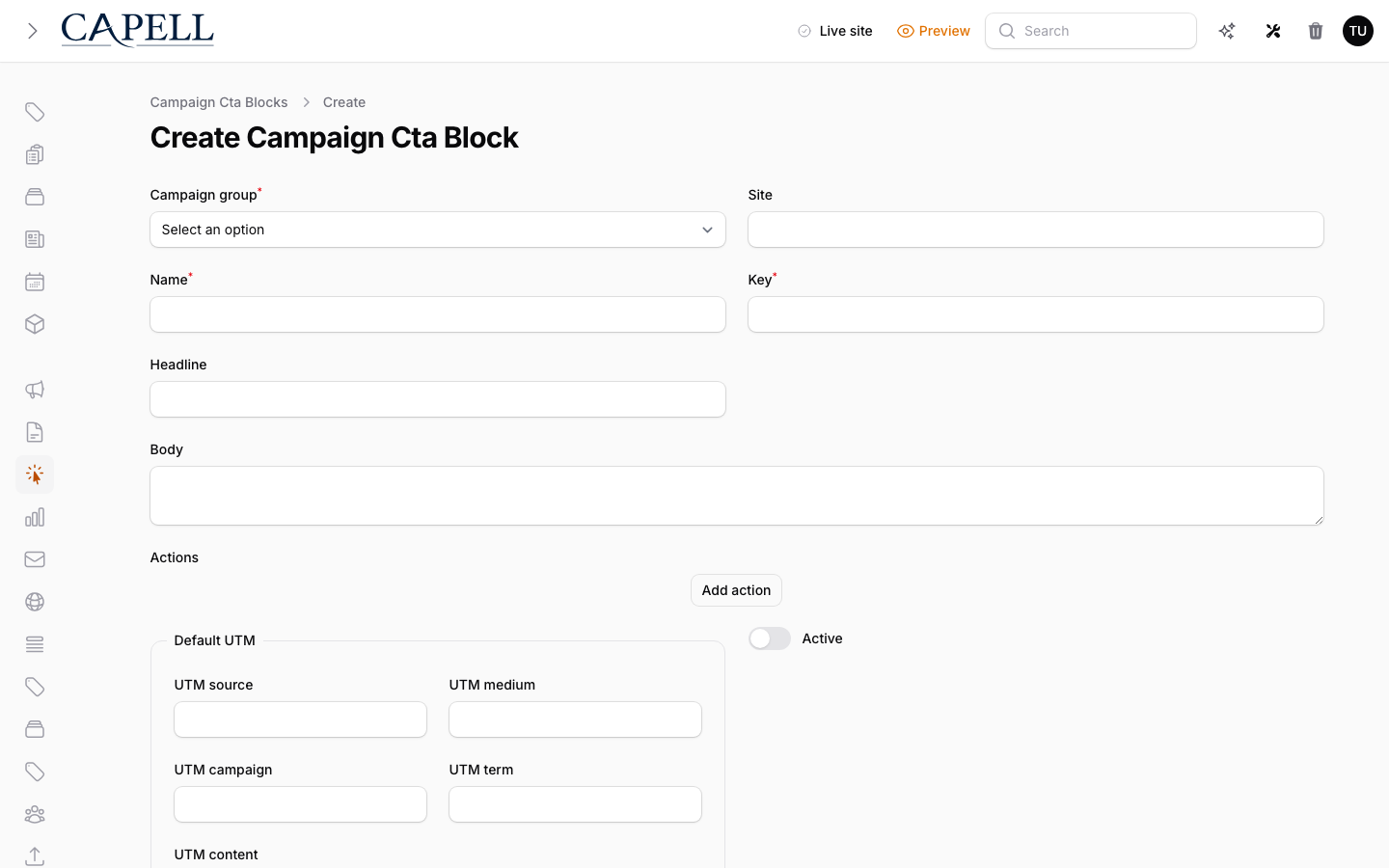Open the globe sidebar icon
Screen dimensions: 1389x868
click(x=35, y=602)
